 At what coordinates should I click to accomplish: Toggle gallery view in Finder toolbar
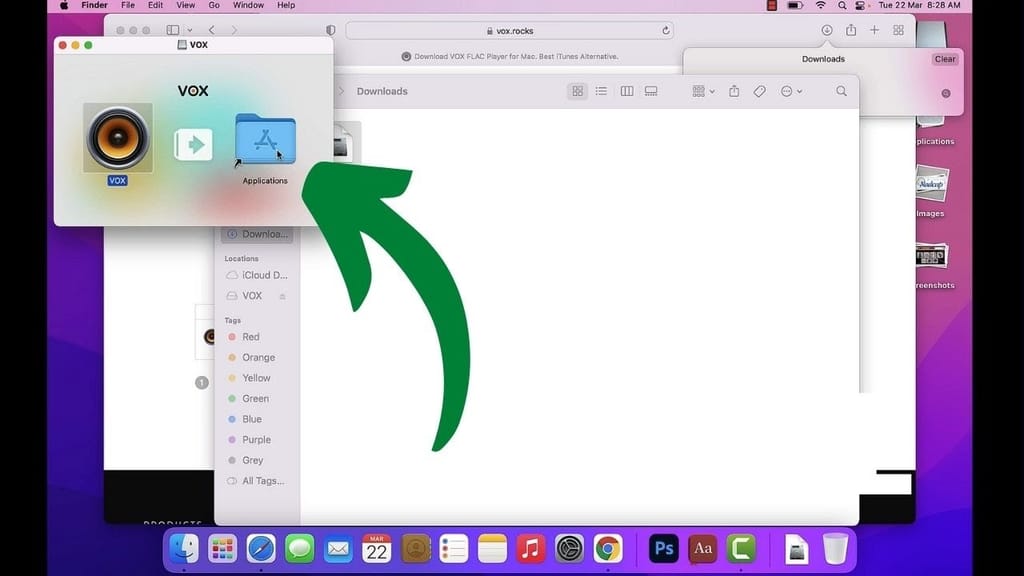coord(651,91)
